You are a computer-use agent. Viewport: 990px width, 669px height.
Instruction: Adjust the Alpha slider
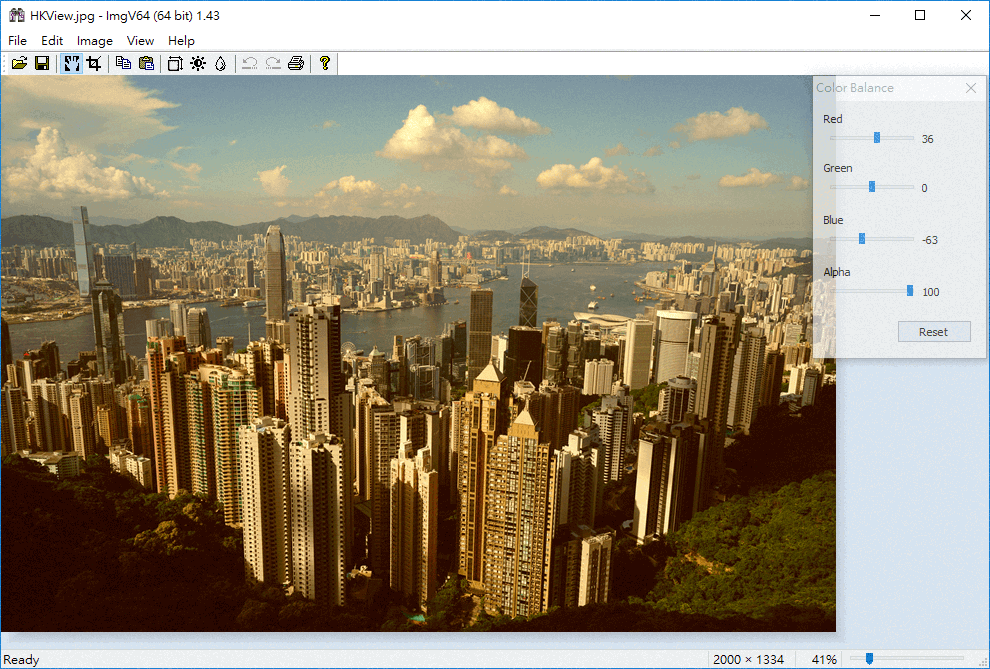(x=872, y=290)
